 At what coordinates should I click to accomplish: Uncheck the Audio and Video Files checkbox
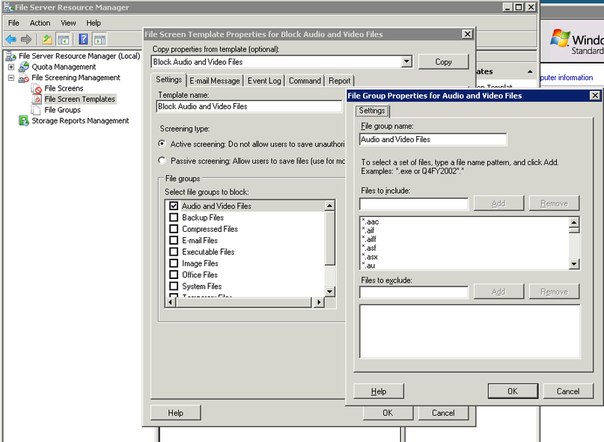click(174, 206)
